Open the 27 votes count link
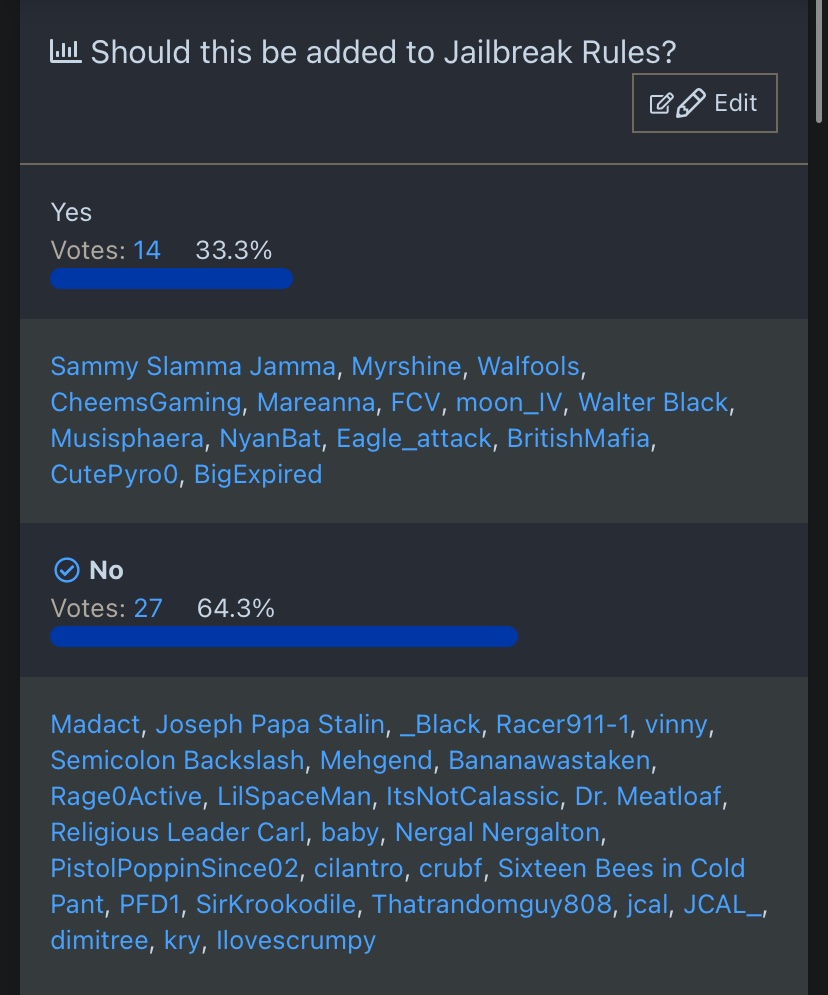This screenshot has width=828, height=995. (x=148, y=608)
